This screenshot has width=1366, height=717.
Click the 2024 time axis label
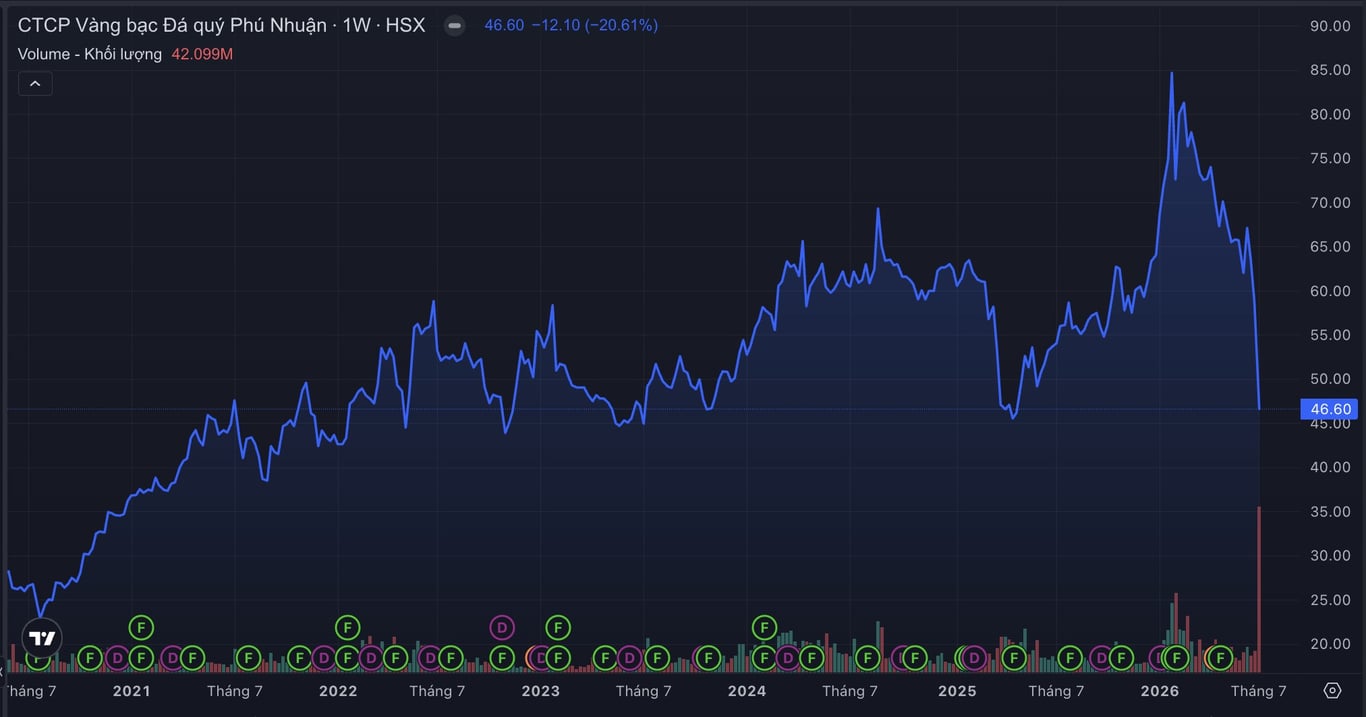[x=747, y=691]
